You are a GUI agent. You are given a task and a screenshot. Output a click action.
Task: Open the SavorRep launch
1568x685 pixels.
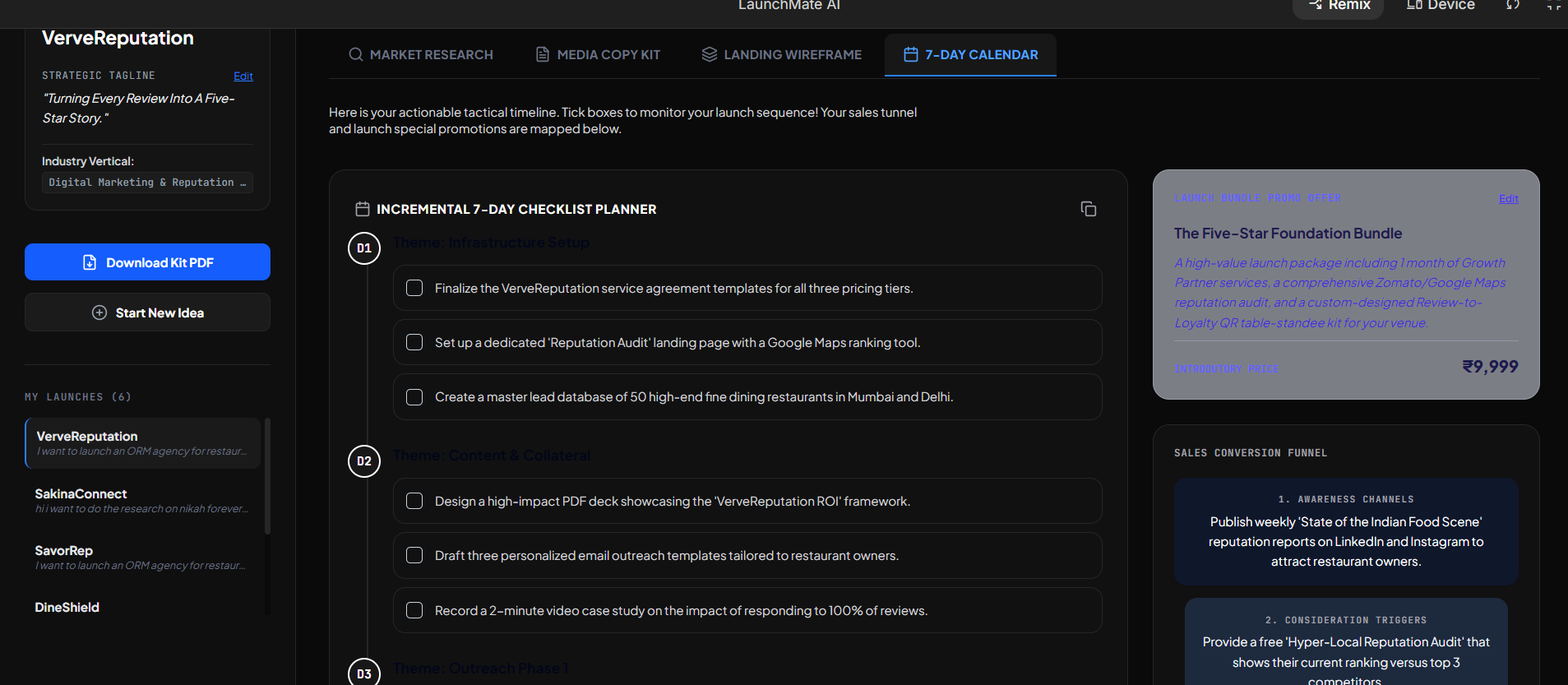(143, 557)
